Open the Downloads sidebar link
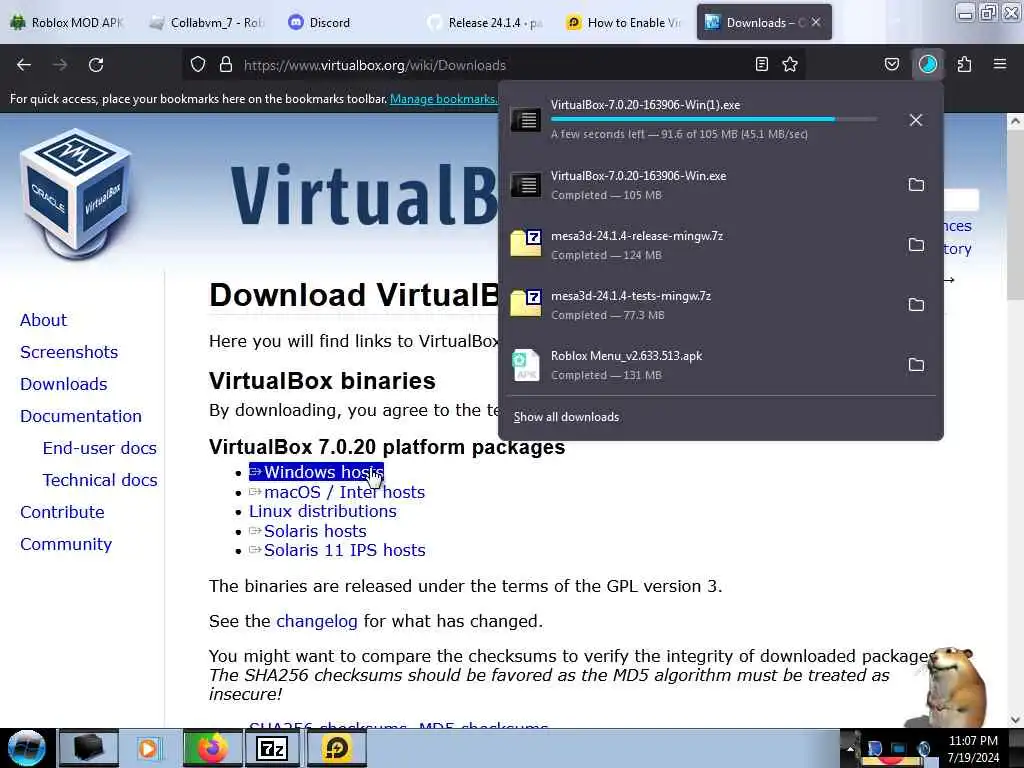This screenshot has height=768, width=1024. [x=63, y=384]
